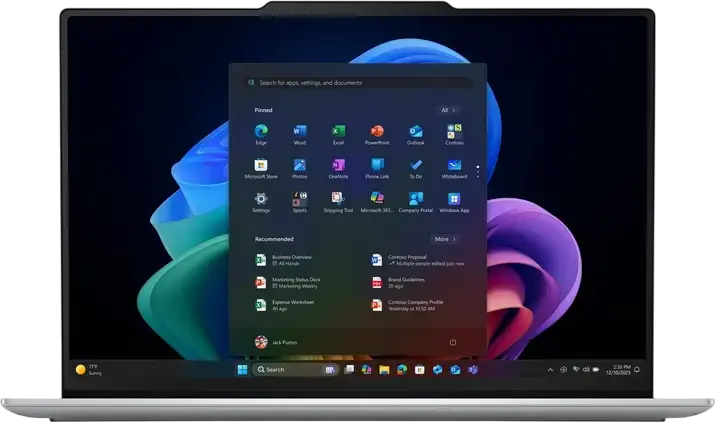The height and width of the screenshot is (422, 716).
Task: Open Edge browser on the taskbar
Action: tap(402, 369)
